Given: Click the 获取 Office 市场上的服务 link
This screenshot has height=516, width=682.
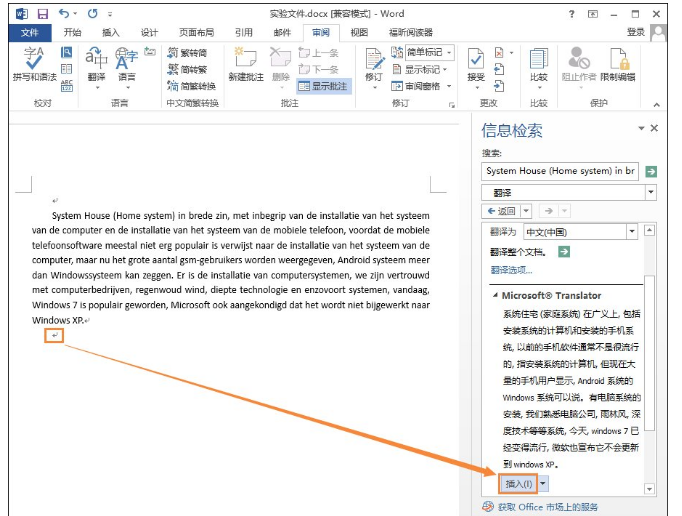Looking at the screenshot, I should pos(548,507).
